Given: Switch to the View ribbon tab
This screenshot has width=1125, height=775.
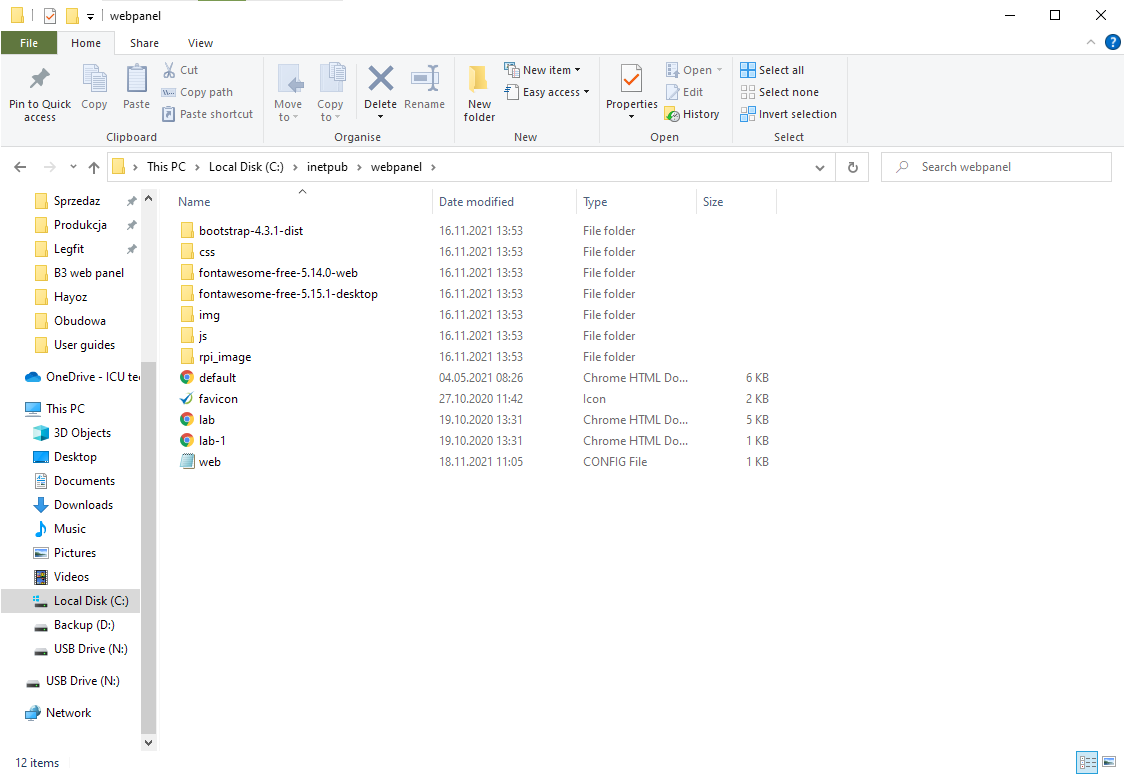Looking at the screenshot, I should point(200,43).
